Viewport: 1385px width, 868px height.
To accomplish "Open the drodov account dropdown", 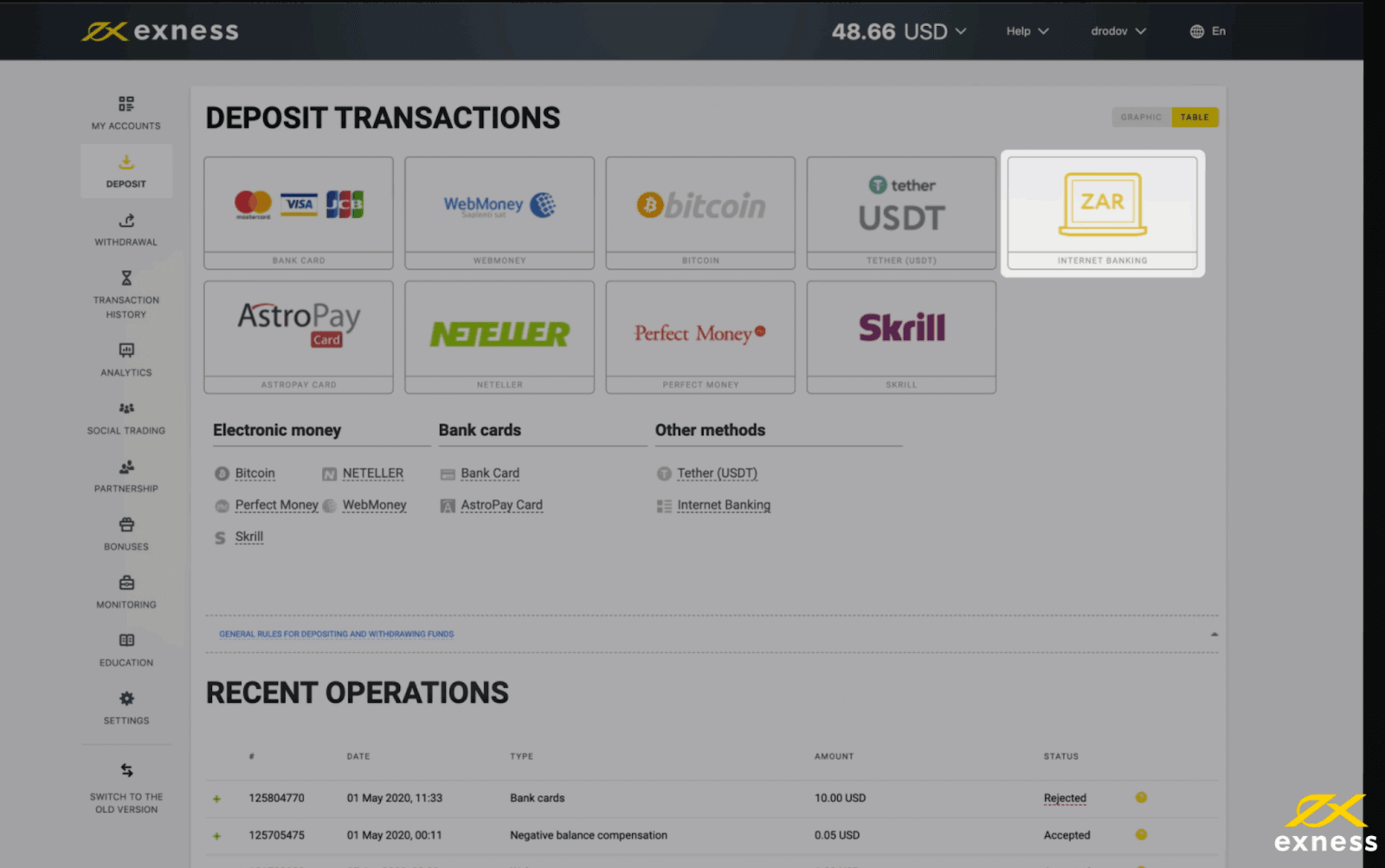I will point(1118,31).
